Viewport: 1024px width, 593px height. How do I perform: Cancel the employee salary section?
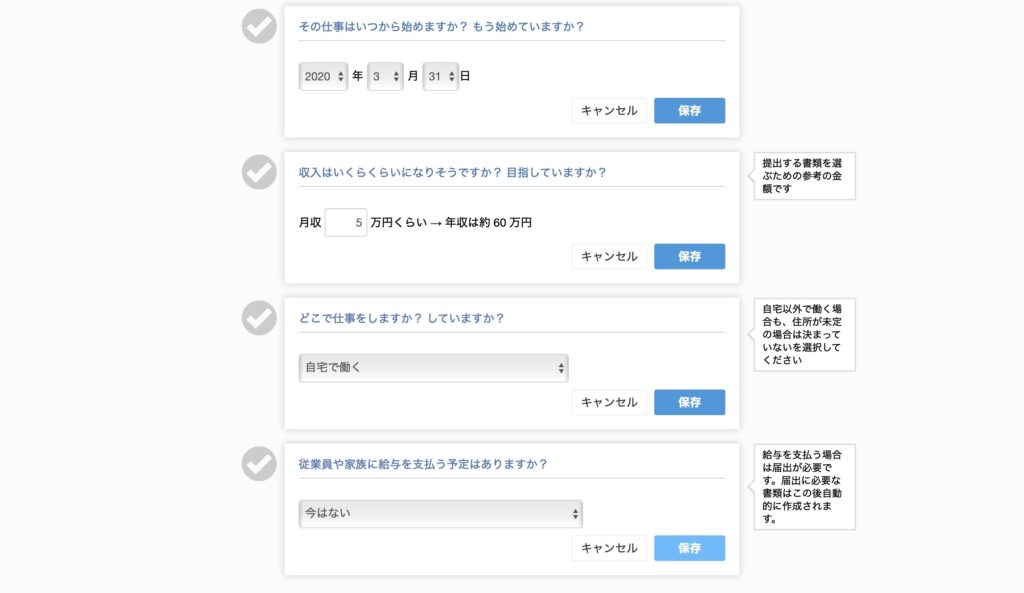coord(609,547)
